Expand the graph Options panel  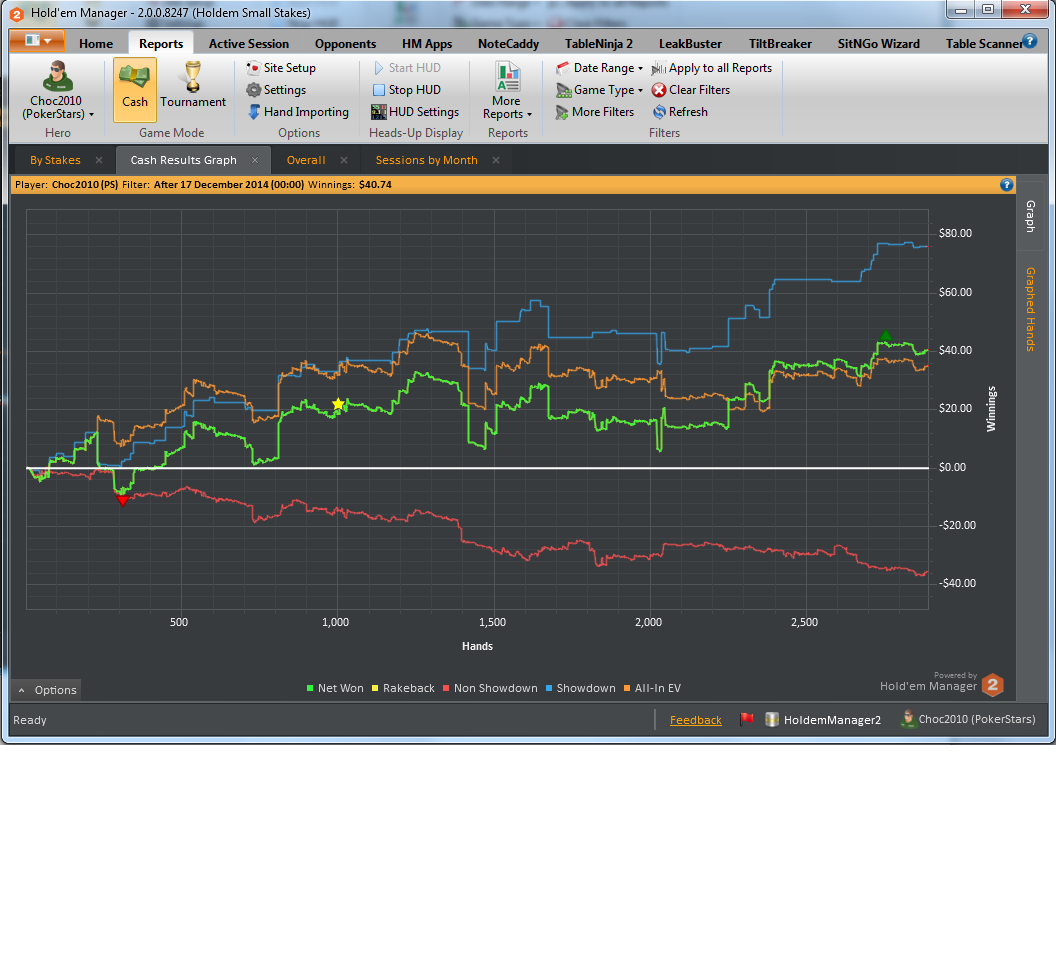(x=46, y=690)
